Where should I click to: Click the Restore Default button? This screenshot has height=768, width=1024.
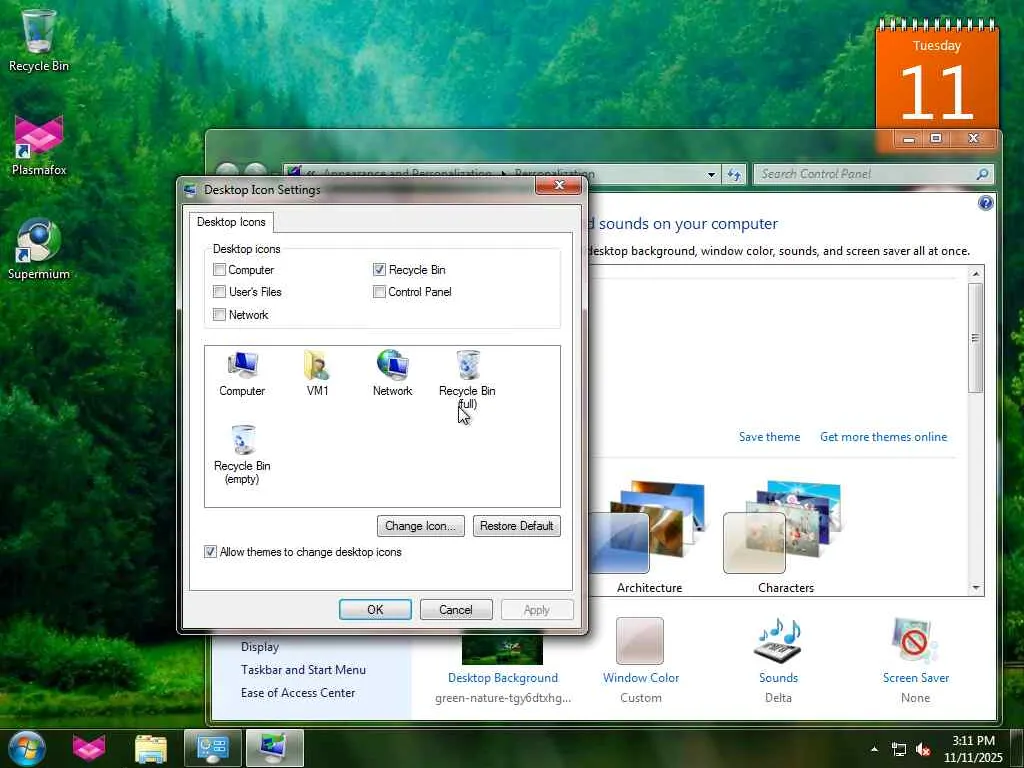coord(516,526)
